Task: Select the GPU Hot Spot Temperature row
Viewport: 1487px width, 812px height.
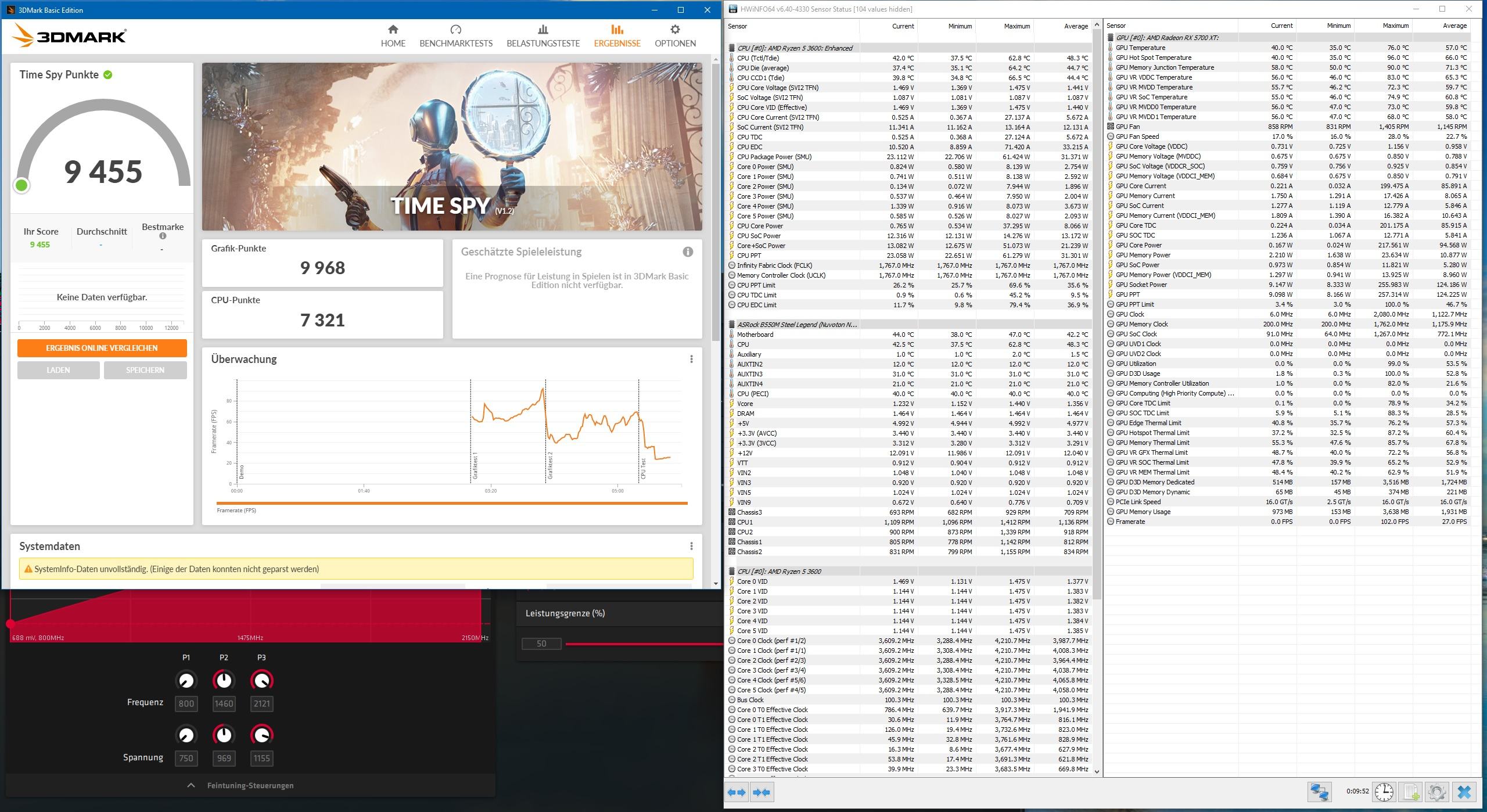Action: coord(1288,58)
